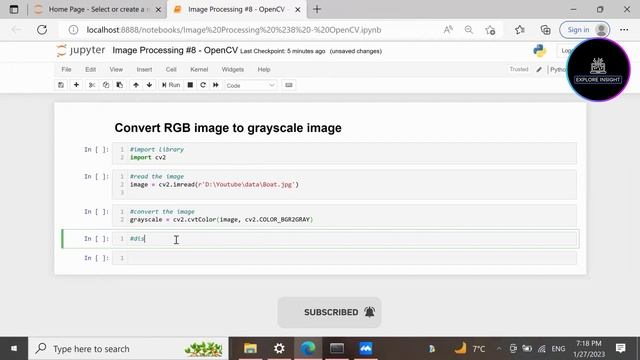640x360 pixels.
Task: Click the taskbar search box
Action: pyautogui.click(x=128, y=349)
